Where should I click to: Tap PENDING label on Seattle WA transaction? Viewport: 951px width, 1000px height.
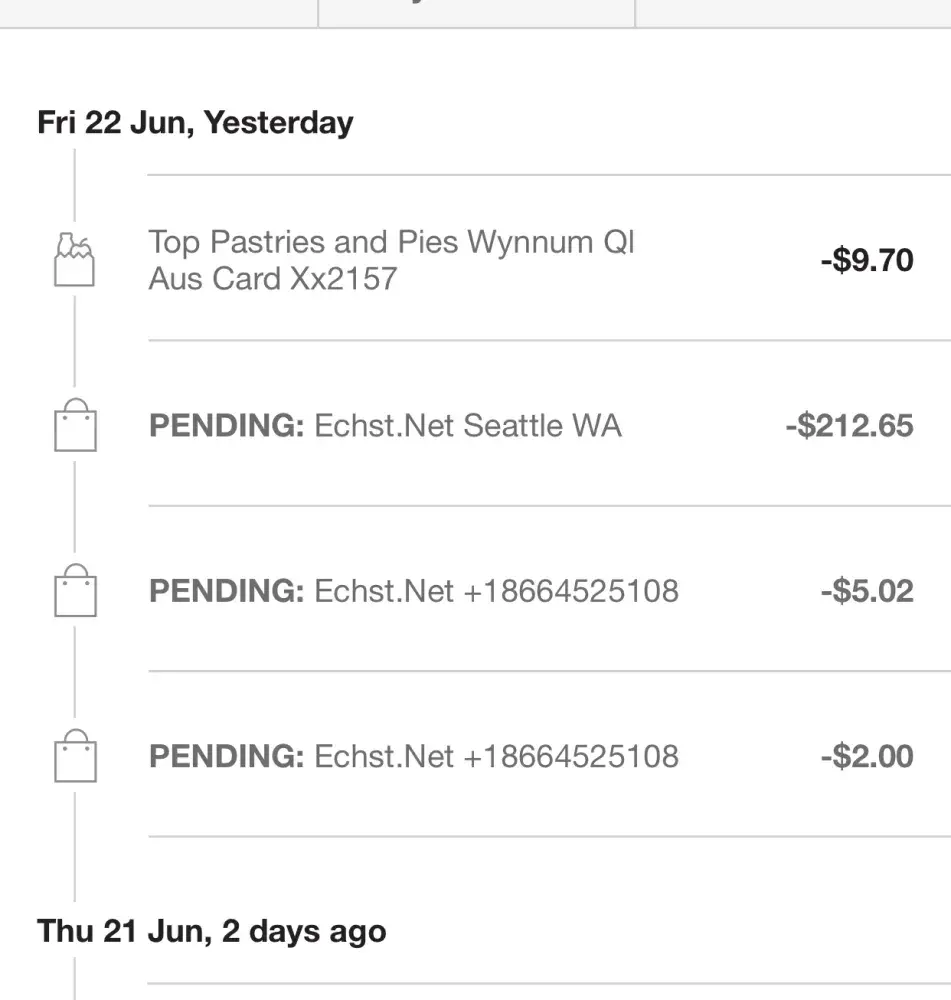(x=226, y=426)
